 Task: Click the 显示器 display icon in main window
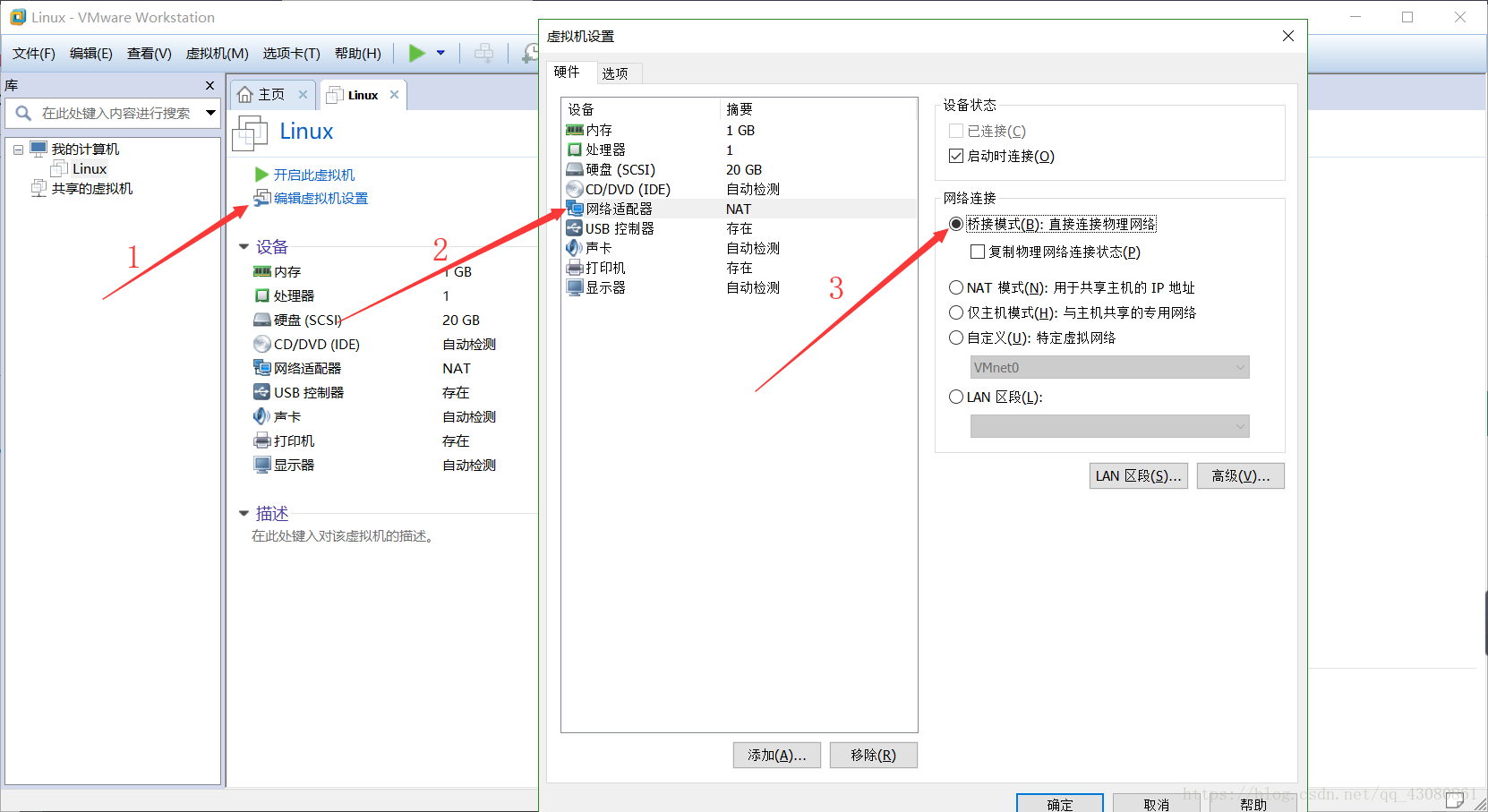point(262,465)
